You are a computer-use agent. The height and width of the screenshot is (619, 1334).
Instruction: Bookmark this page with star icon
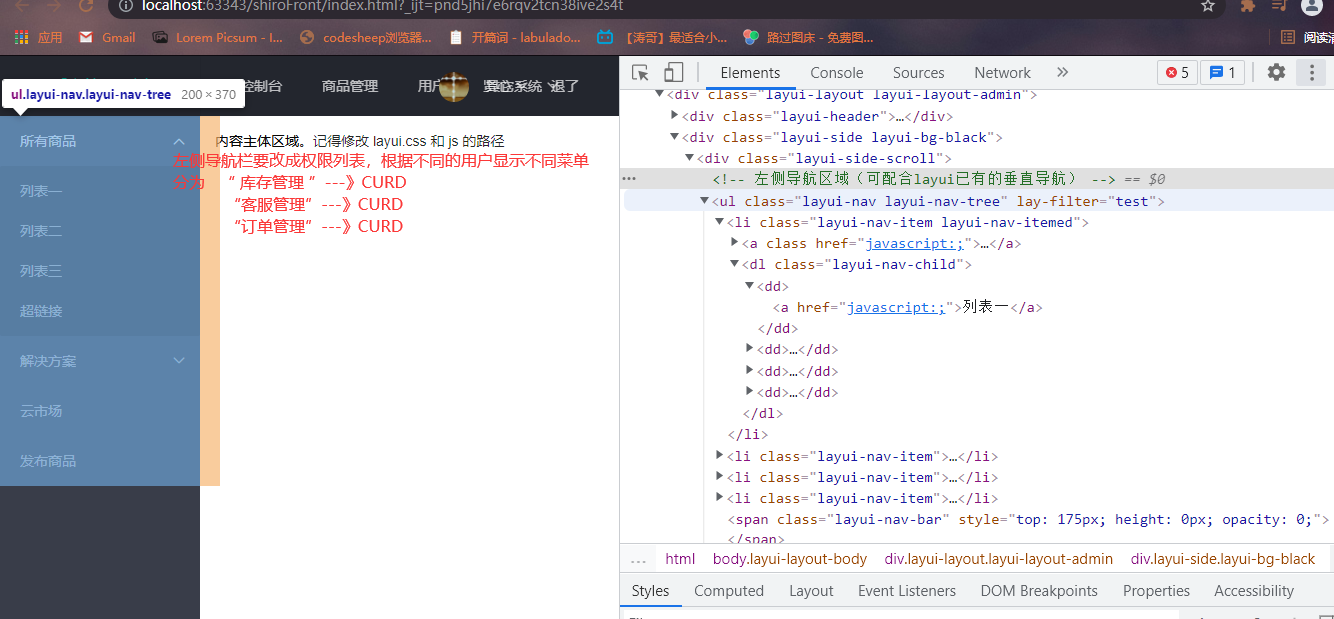(x=1208, y=6)
